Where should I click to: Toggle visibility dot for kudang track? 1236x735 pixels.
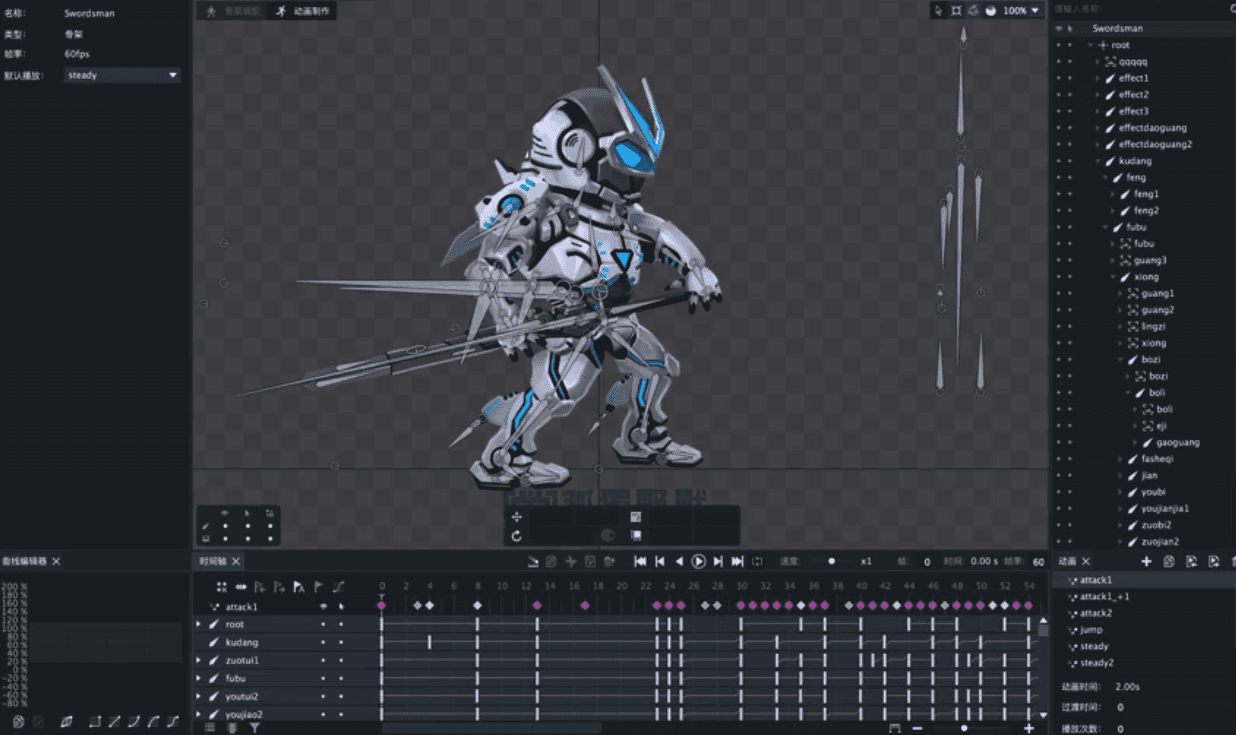click(323, 643)
